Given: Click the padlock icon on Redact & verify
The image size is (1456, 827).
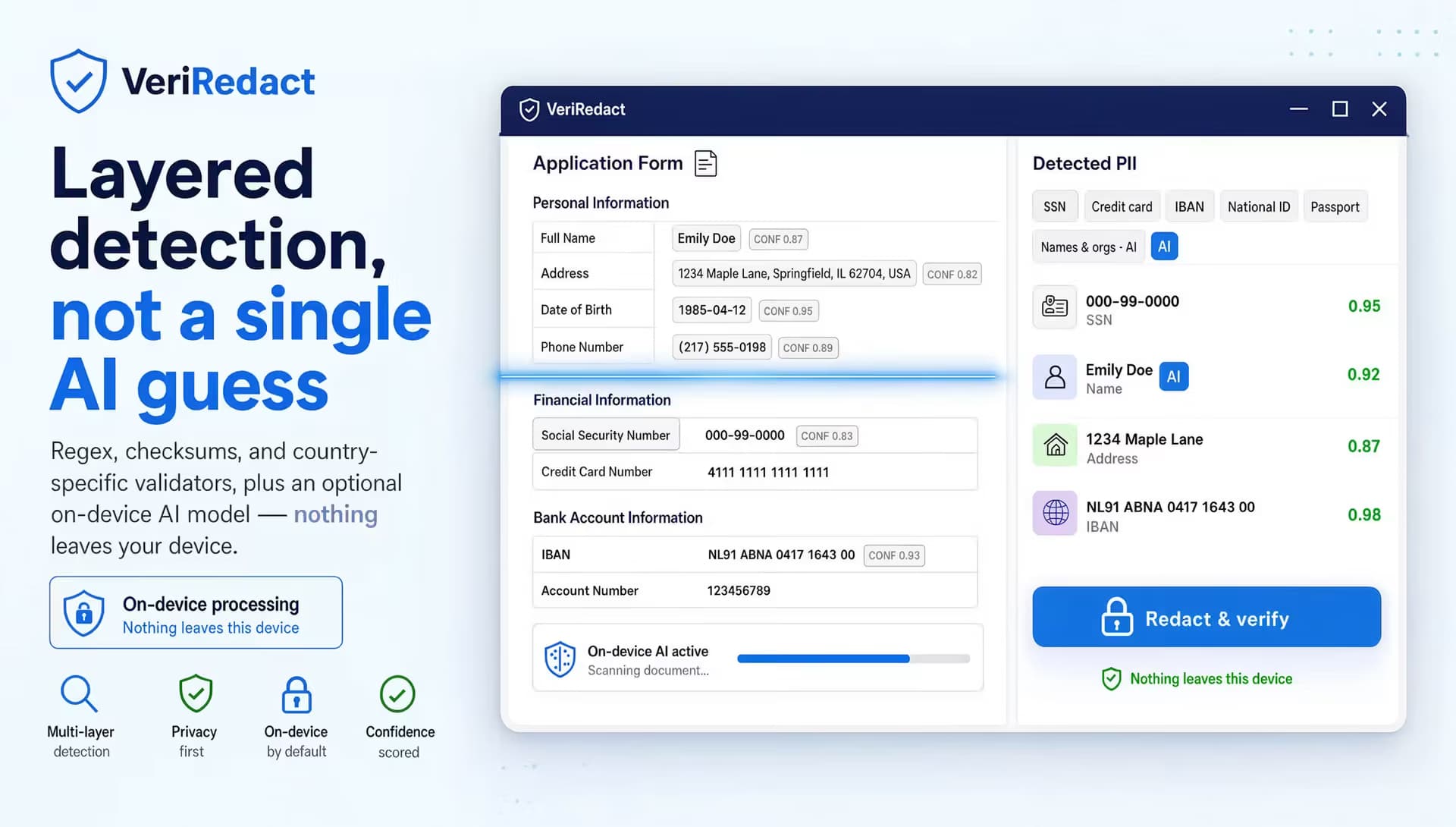Looking at the screenshot, I should tap(1117, 617).
